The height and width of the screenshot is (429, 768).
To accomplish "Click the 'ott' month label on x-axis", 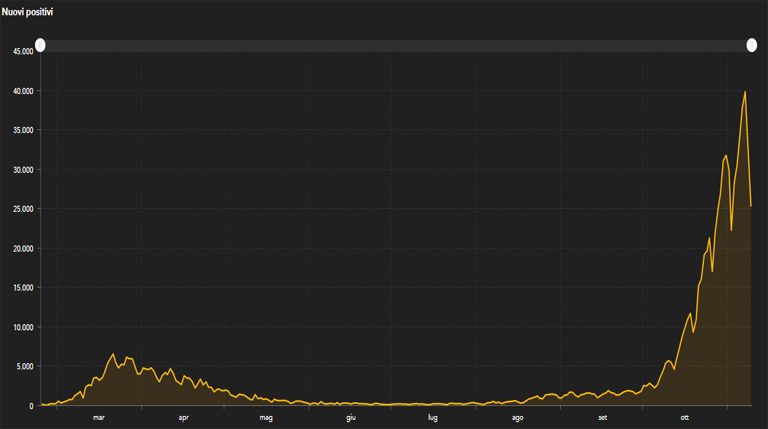I will pos(684,418).
